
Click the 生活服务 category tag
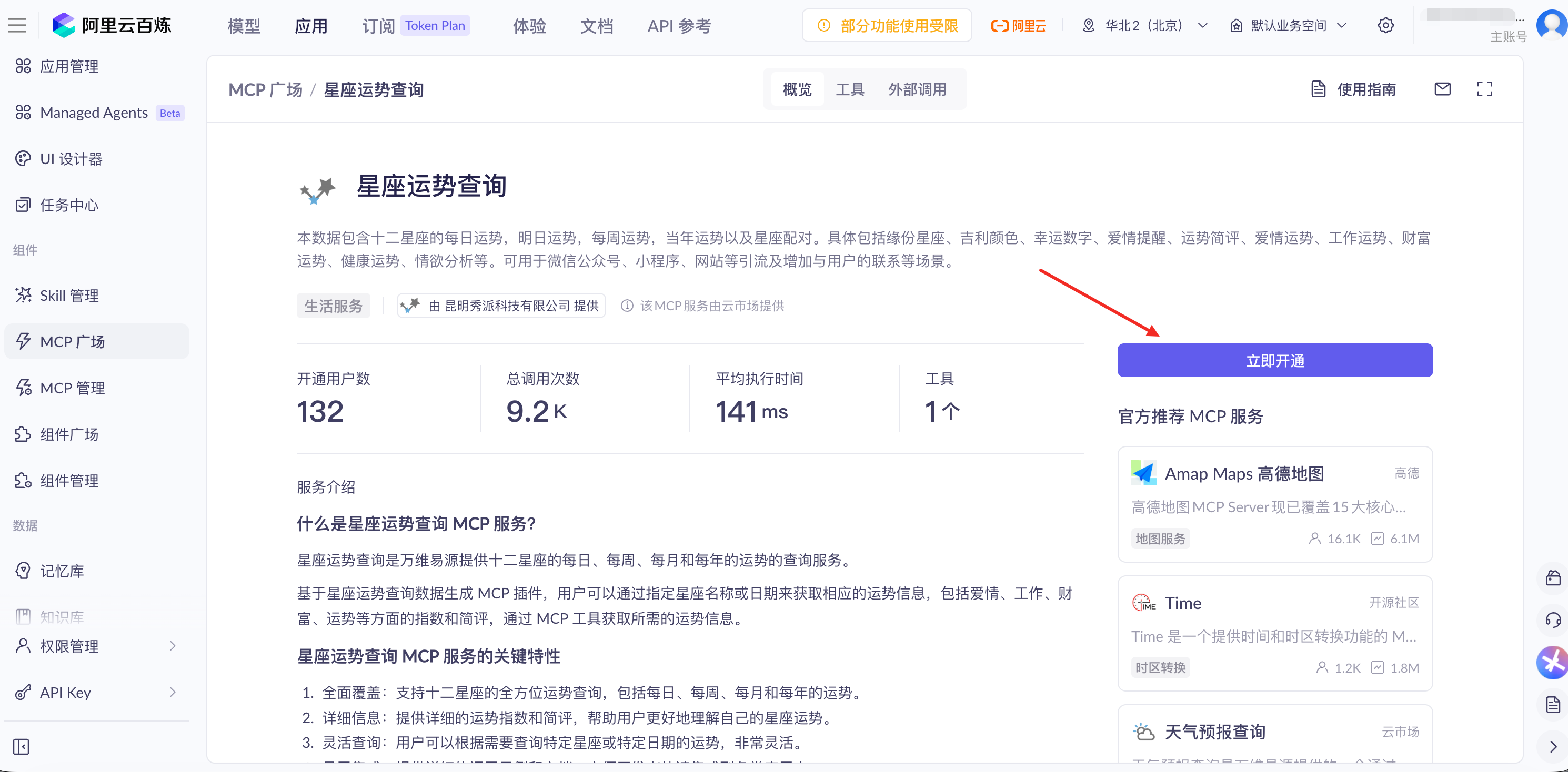click(333, 306)
